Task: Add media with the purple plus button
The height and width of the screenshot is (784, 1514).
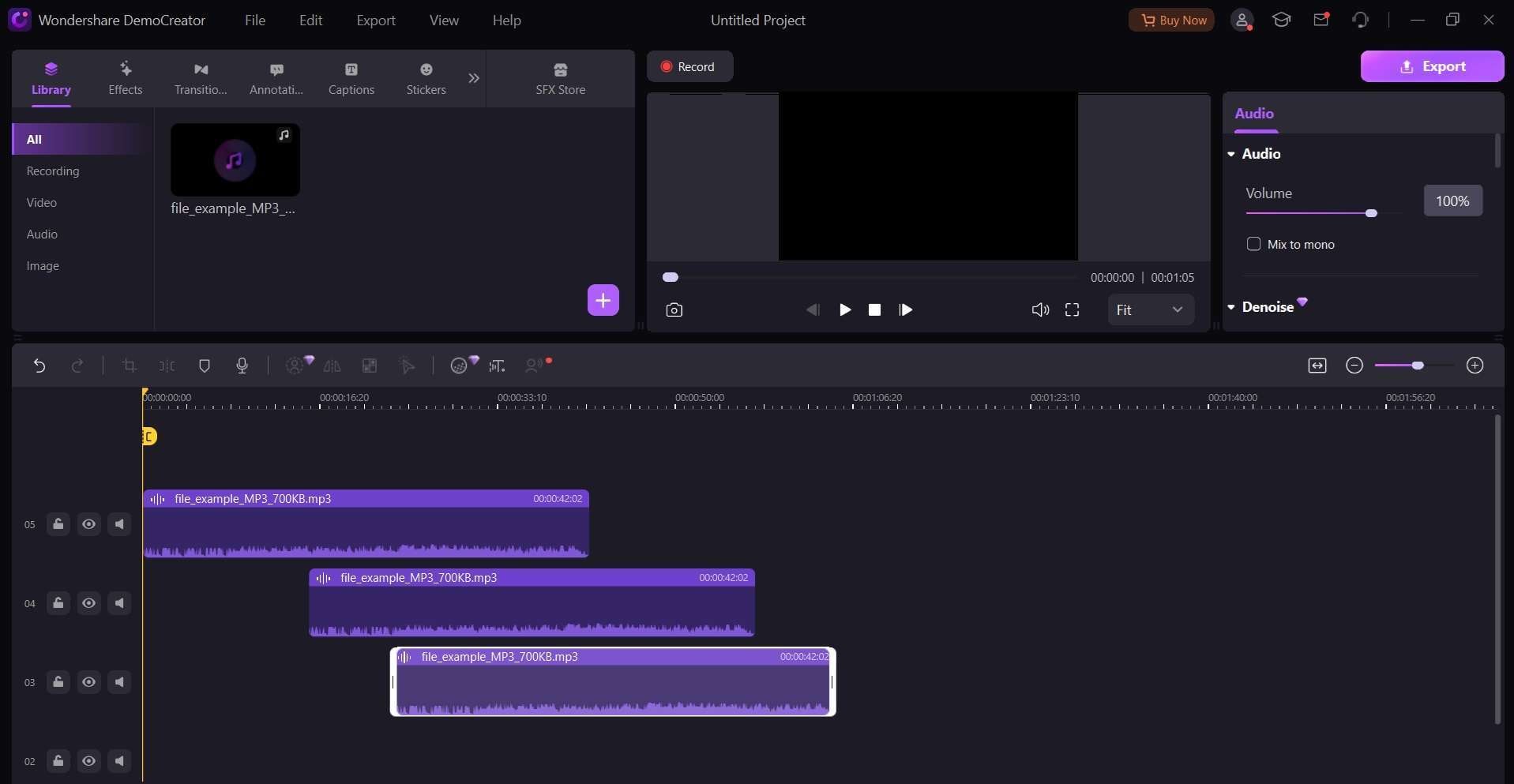Action: [x=603, y=300]
